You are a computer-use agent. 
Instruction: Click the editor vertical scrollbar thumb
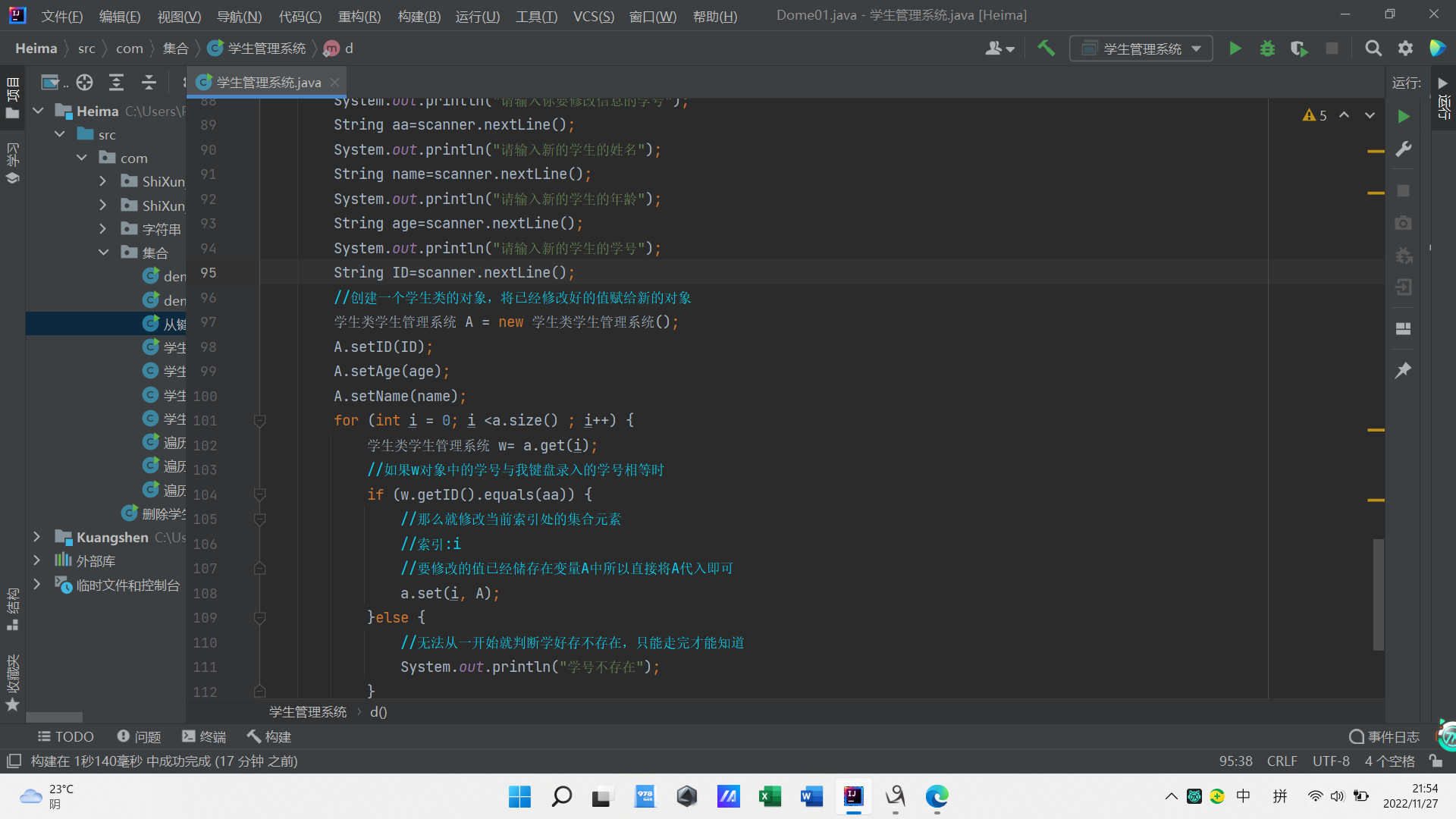(x=1378, y=594)
